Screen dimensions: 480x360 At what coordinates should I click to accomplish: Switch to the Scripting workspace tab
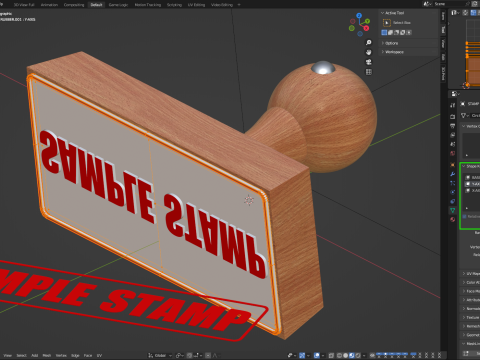(x=174, y=5)
